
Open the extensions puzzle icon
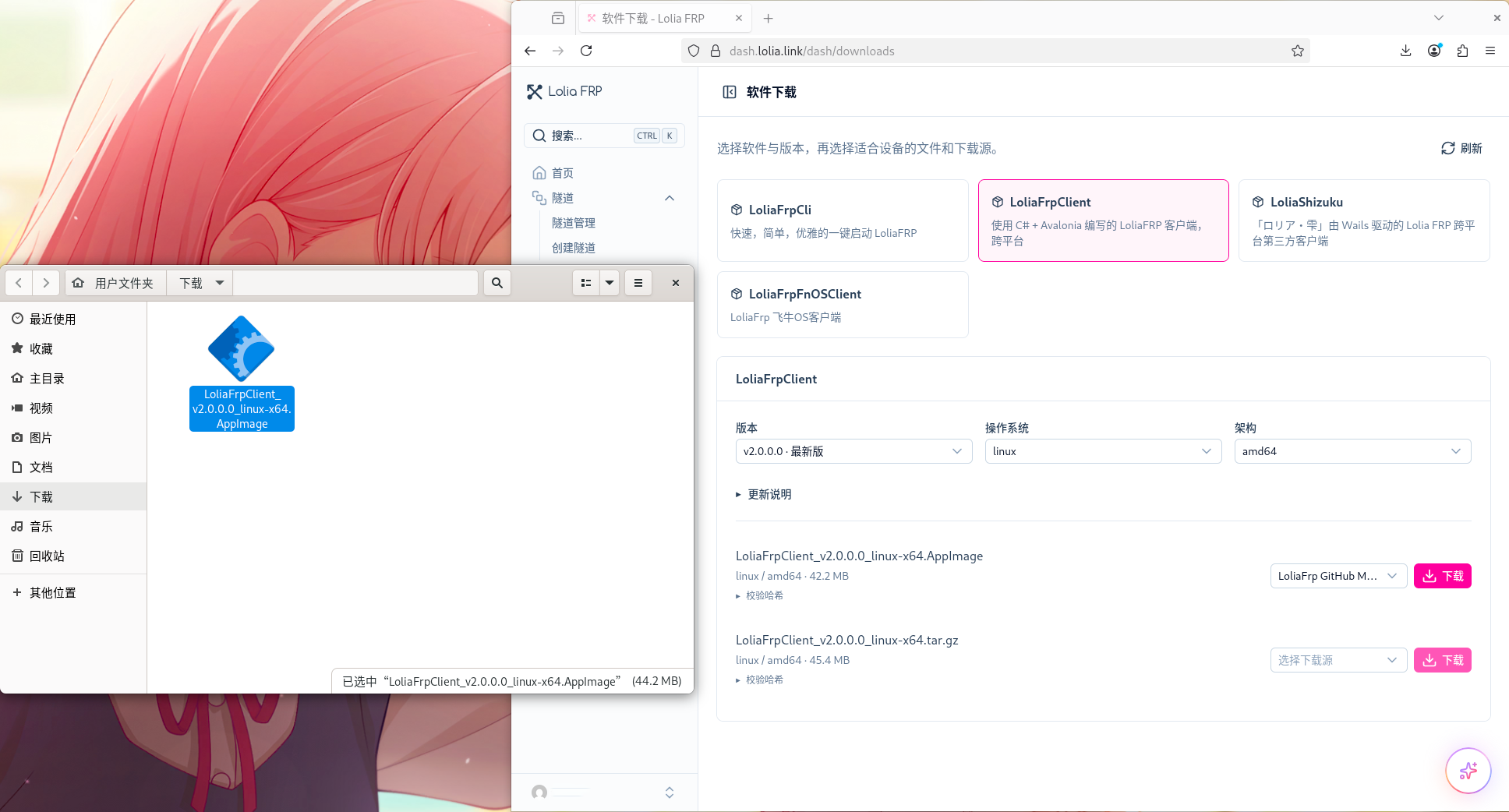click(x=1462, y=51)
